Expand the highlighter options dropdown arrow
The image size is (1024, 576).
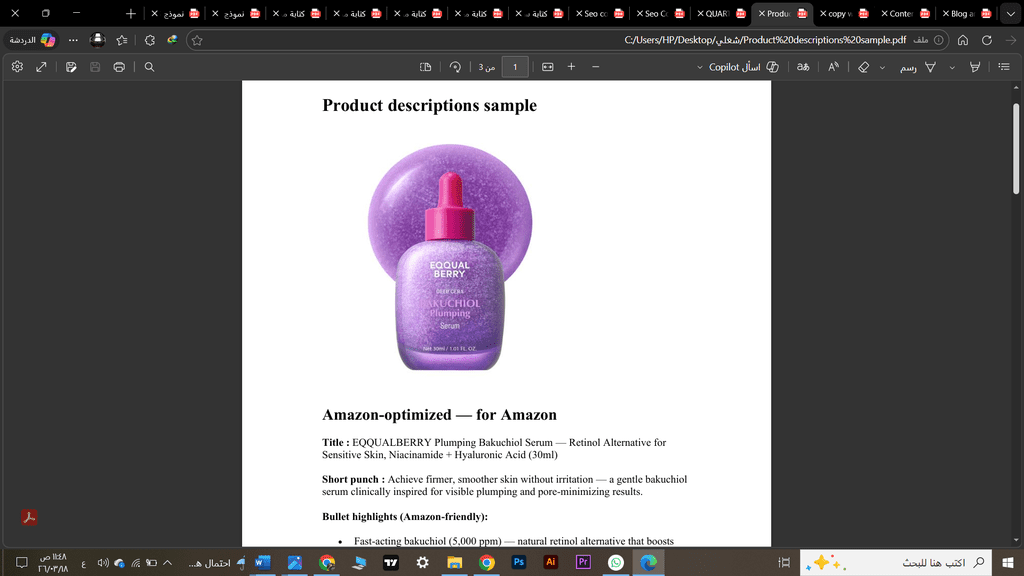tap(951, 67)
